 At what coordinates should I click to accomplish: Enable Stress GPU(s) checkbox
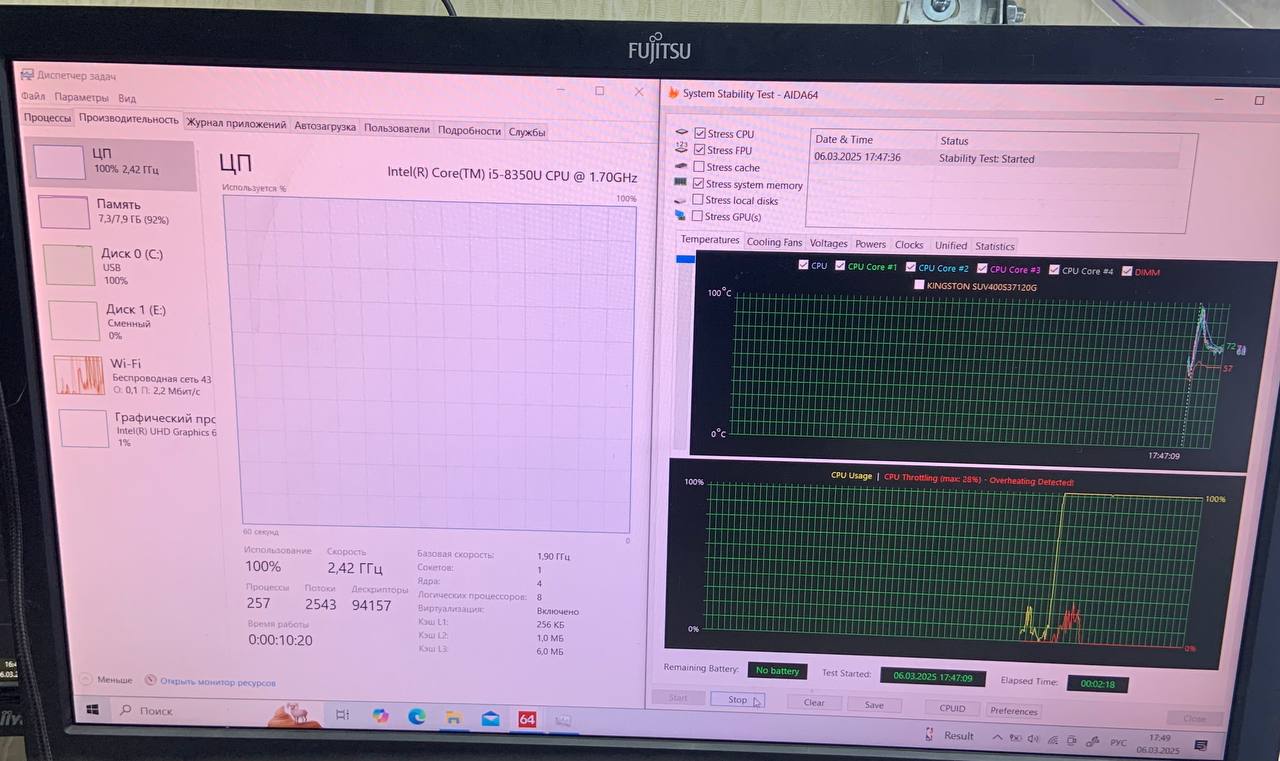point(697,216)
